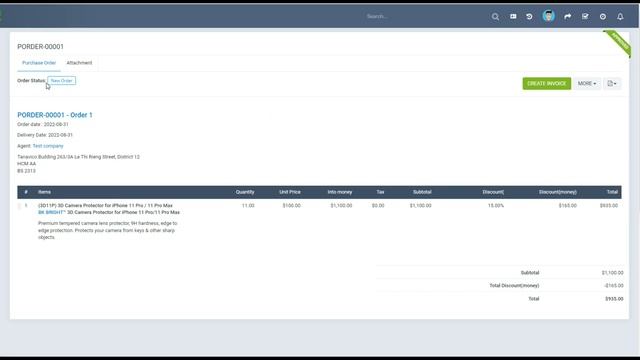
Task: Click the Create Invoice button
Action: coord(547,83)
